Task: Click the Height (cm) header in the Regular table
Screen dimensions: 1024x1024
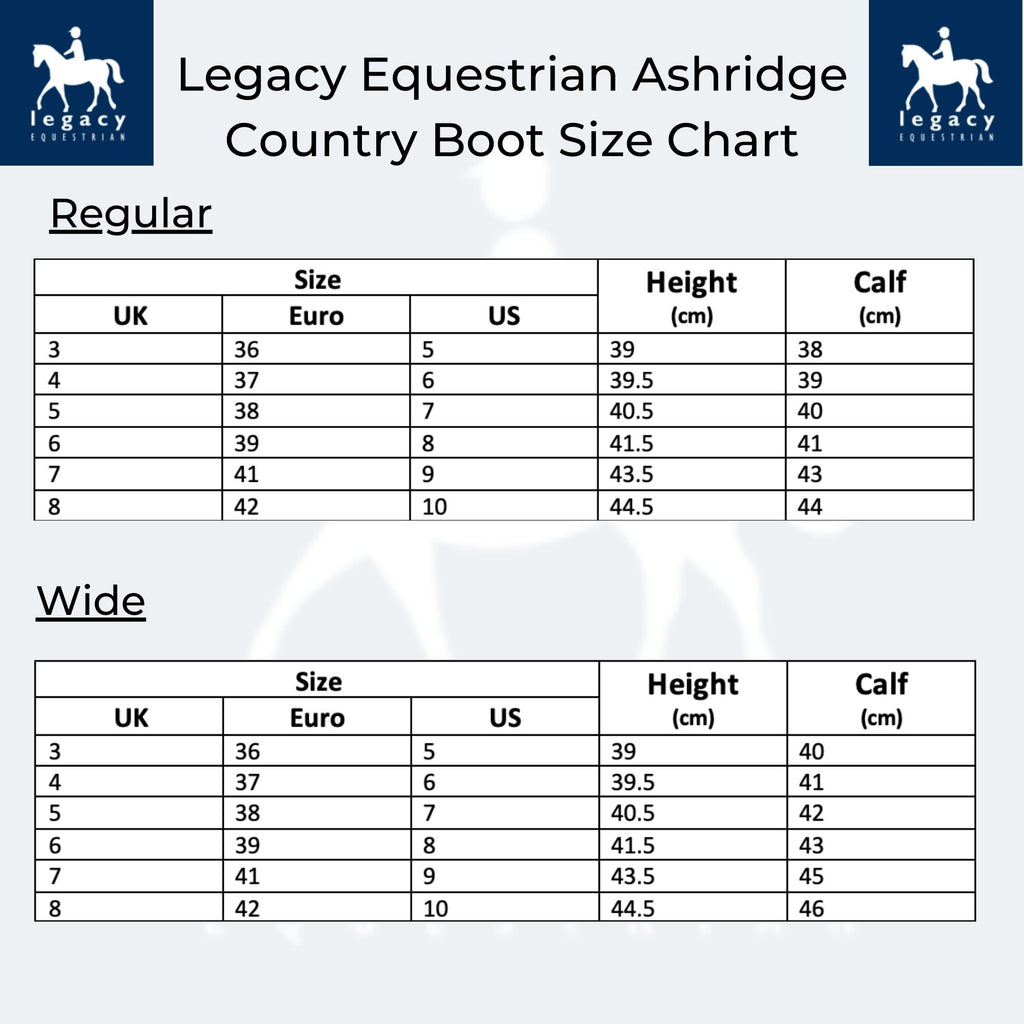Action: (691, 296)
